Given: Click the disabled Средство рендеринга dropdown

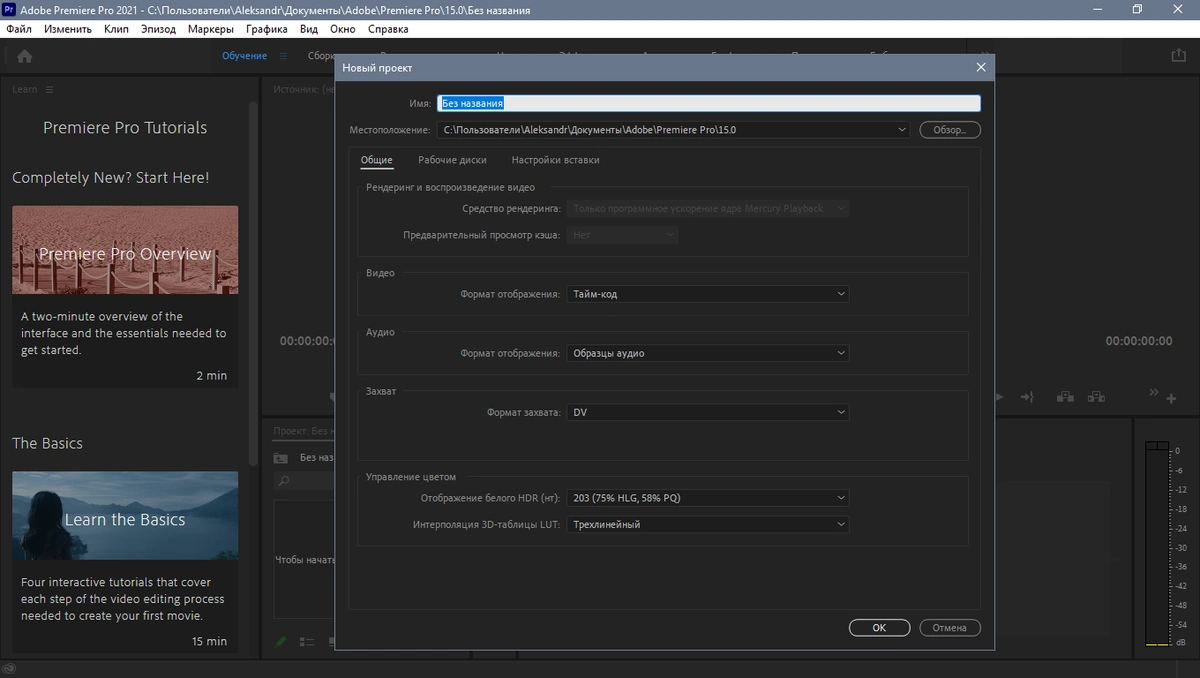Looking at the screenshot, I should [708, 208].
